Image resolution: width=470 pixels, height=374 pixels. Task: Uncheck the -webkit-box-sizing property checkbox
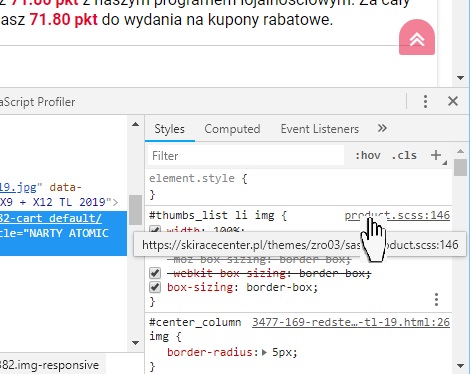click(x=155, y=273)
